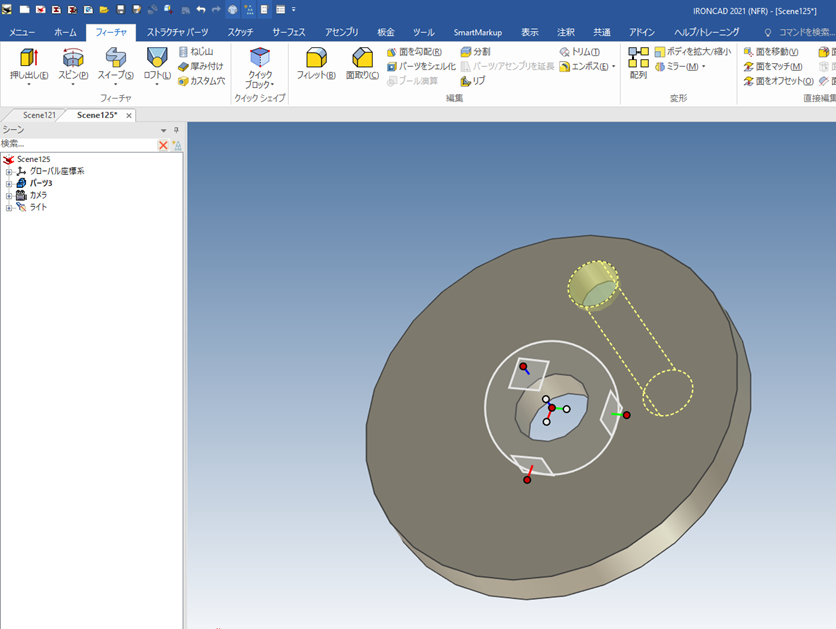Viewport: 836px width, 629px height.
Task: Clear the scene search with red X
Action: [x=163, y=145]
